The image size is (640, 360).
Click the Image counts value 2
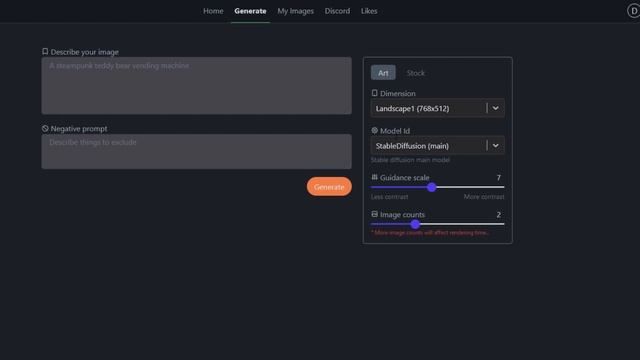click(x=498, y=215)
